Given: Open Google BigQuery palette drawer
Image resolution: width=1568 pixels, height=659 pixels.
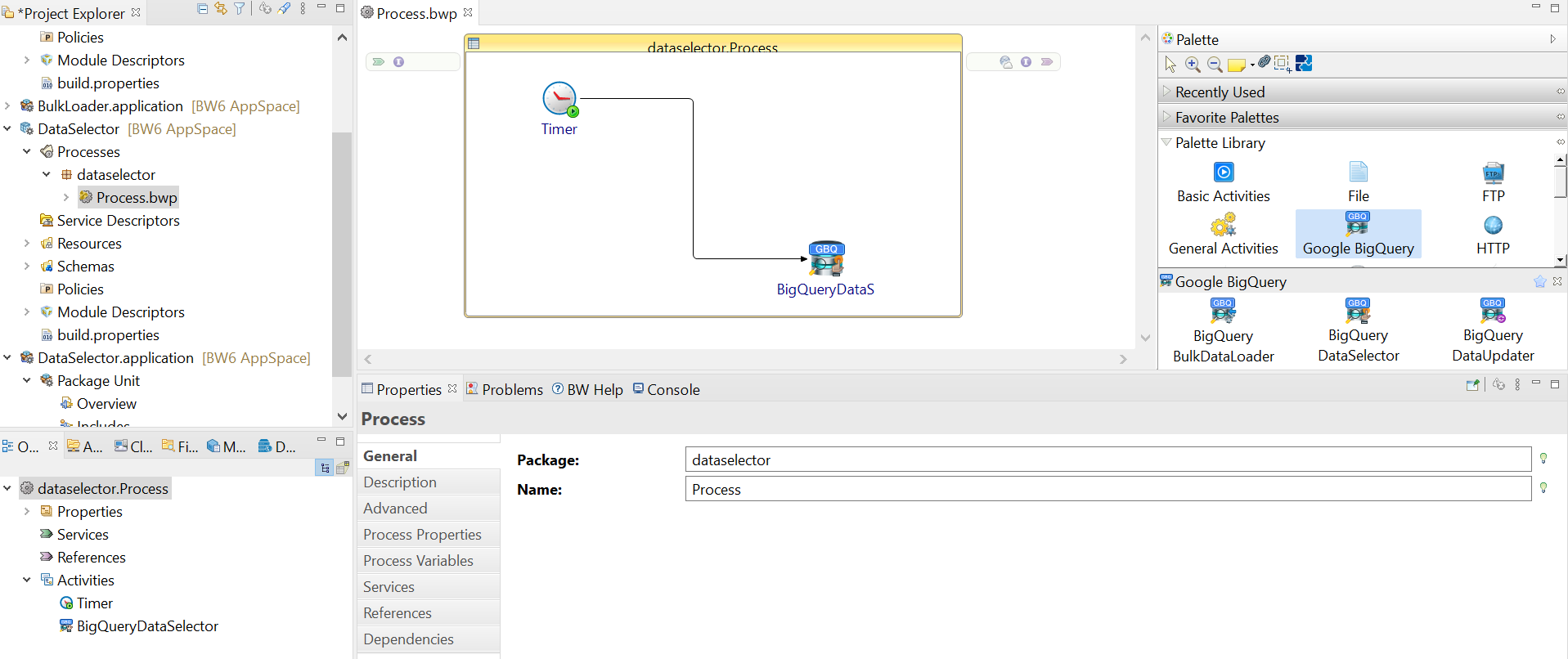Looking at the screenshot, I should coord(1359,235).
